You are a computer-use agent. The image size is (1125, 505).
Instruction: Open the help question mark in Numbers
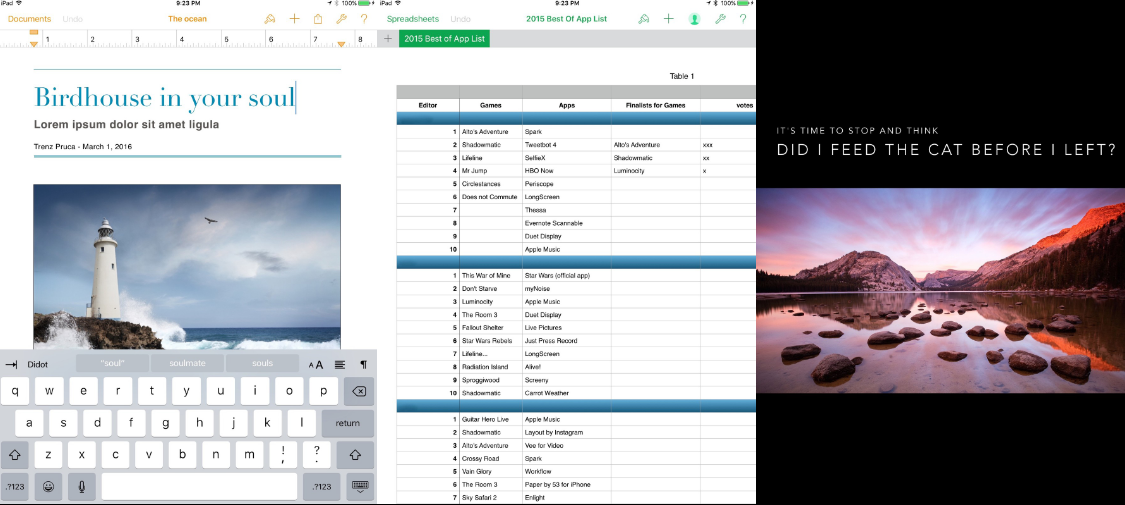coord(743,19)
